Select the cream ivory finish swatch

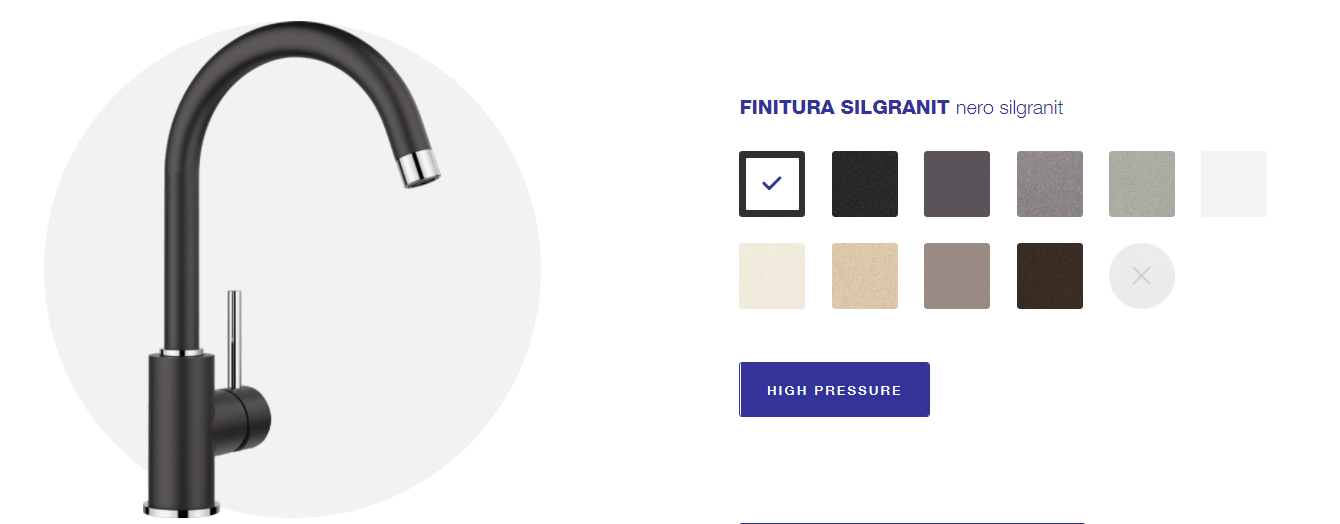pos(772,276)
